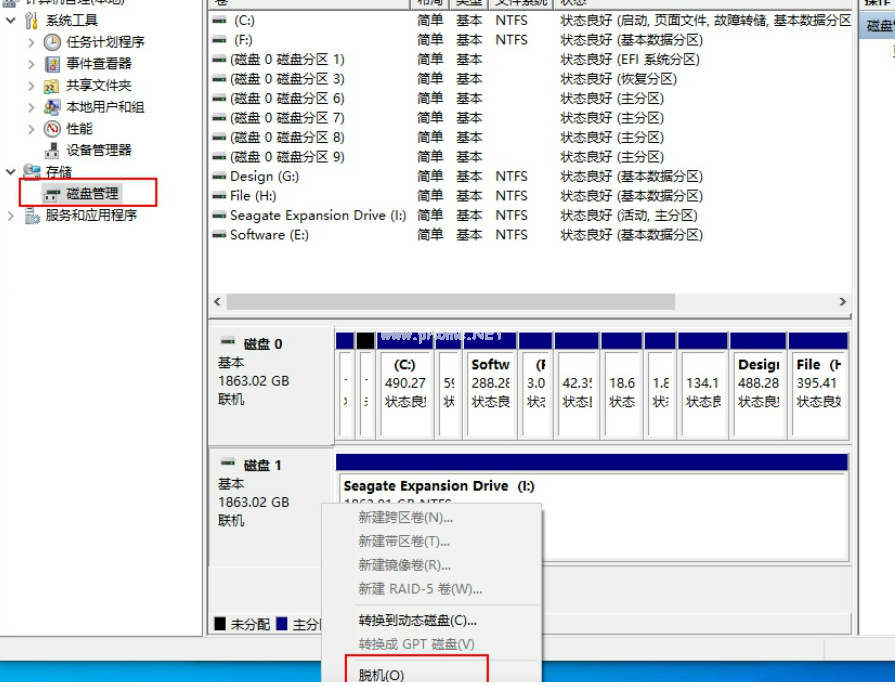Collapse the 存储 tree node

[11, 172]
